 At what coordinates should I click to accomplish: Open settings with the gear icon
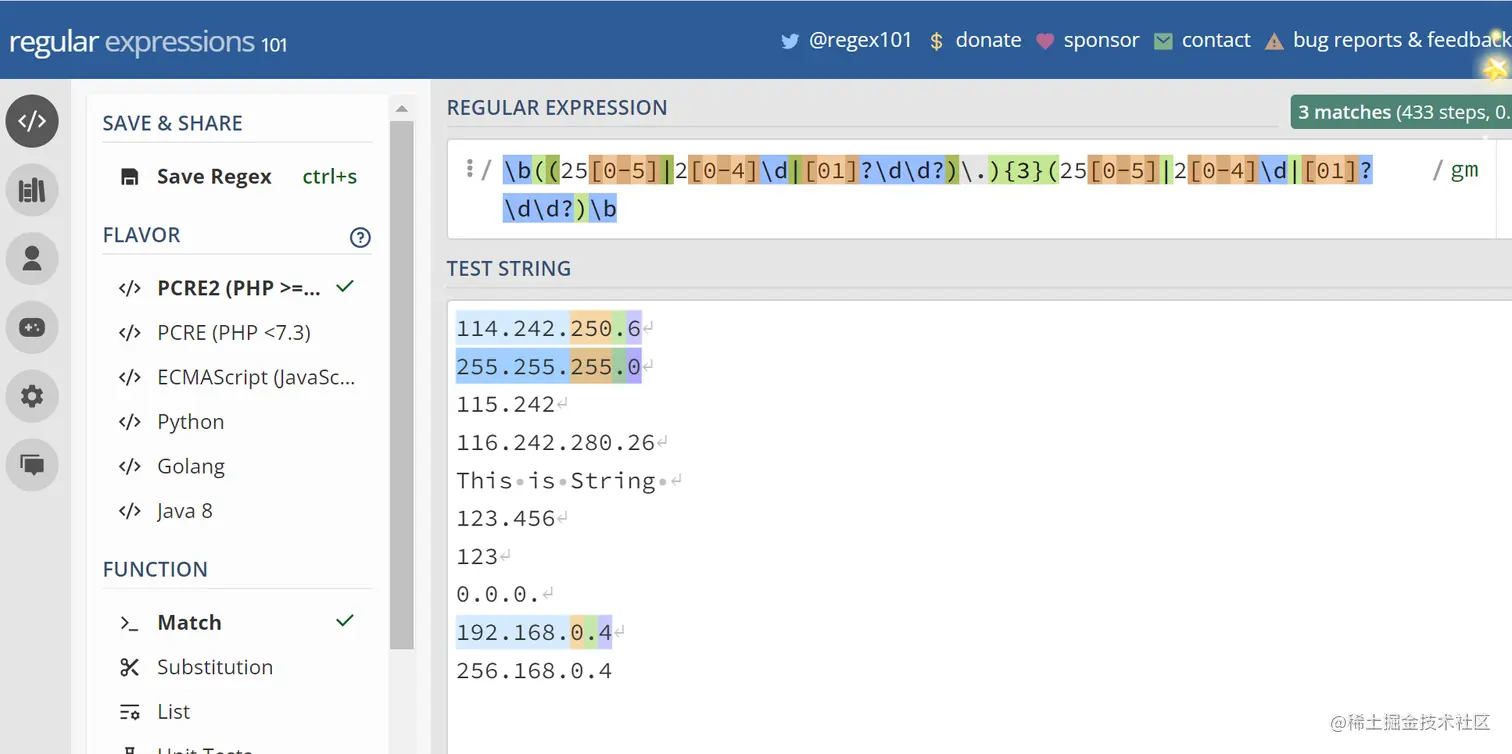pos(32,397)
